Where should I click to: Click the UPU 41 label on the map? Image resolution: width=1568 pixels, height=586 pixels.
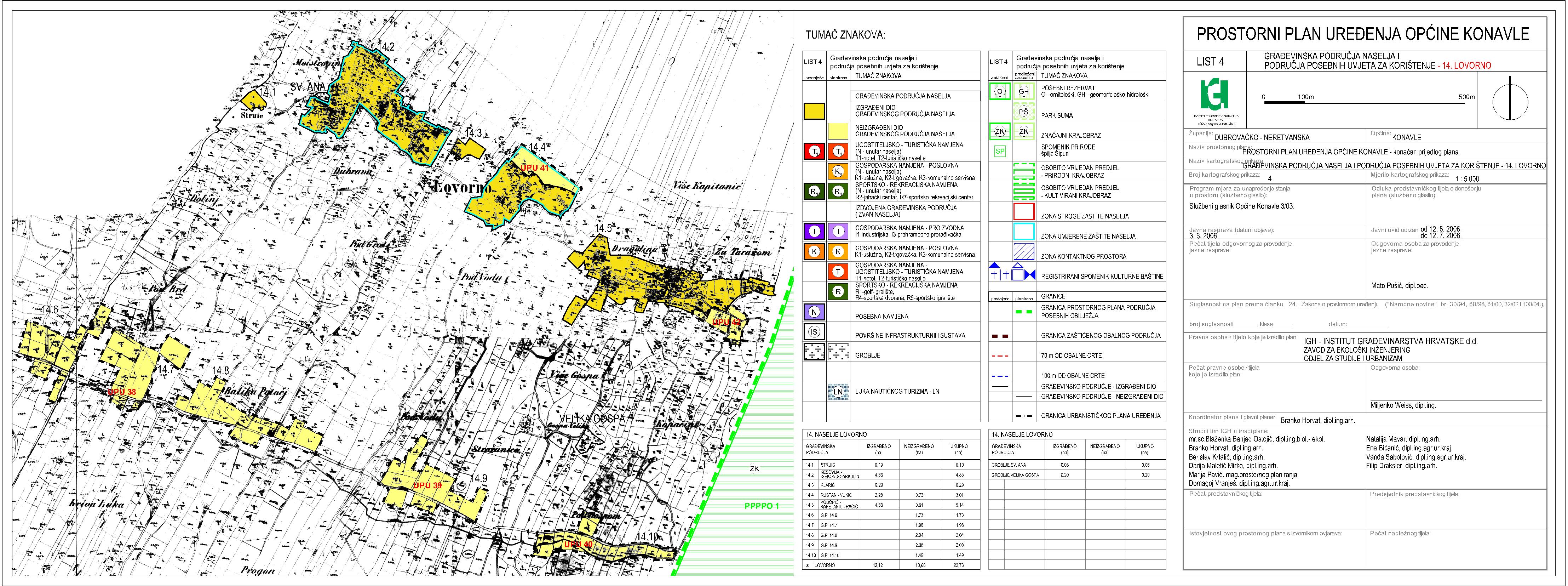(535, 167)
